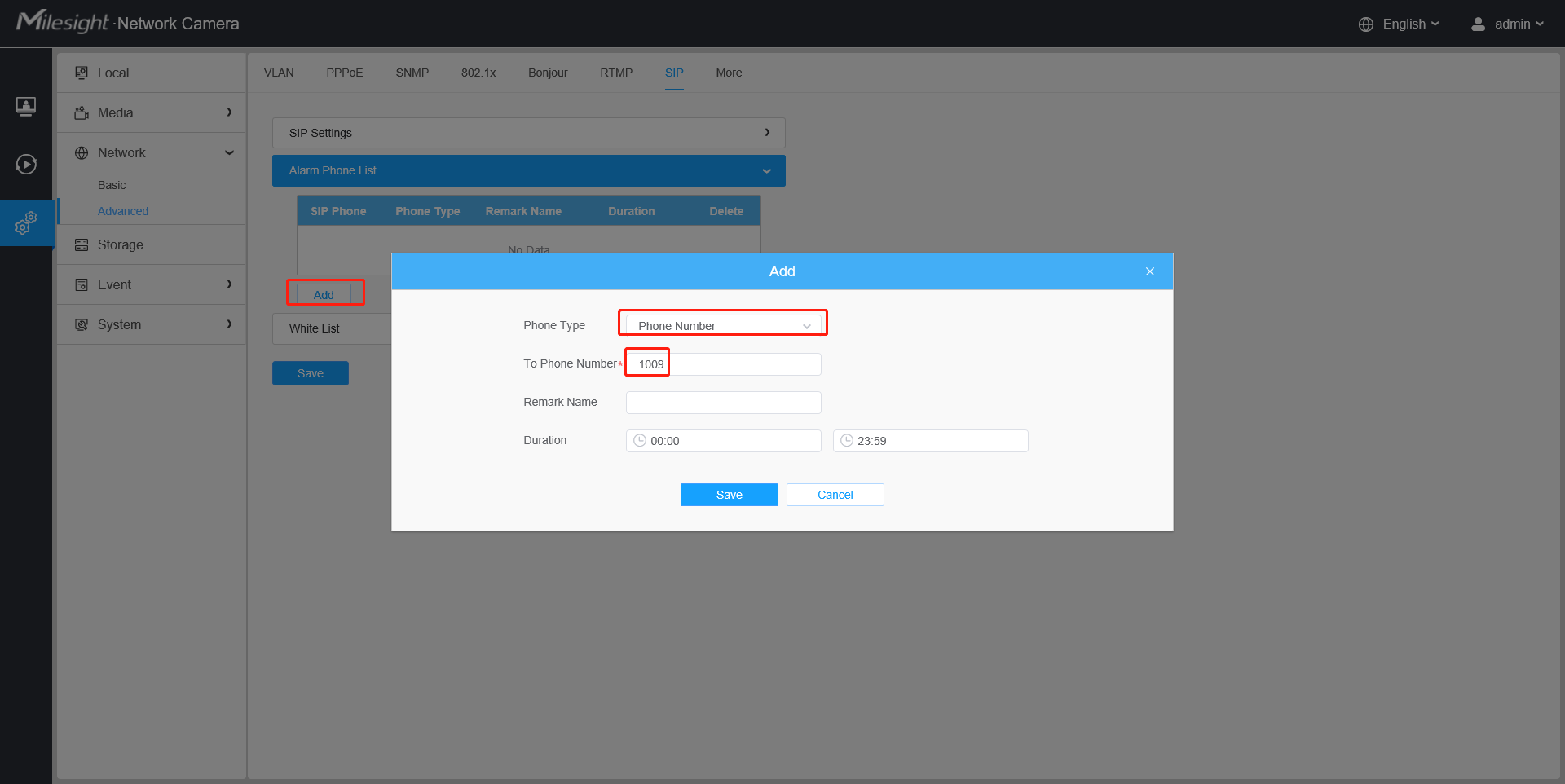Set the Duration start time 00:00
Viewport: 1565px width, 784px height.
coord(724,441)
